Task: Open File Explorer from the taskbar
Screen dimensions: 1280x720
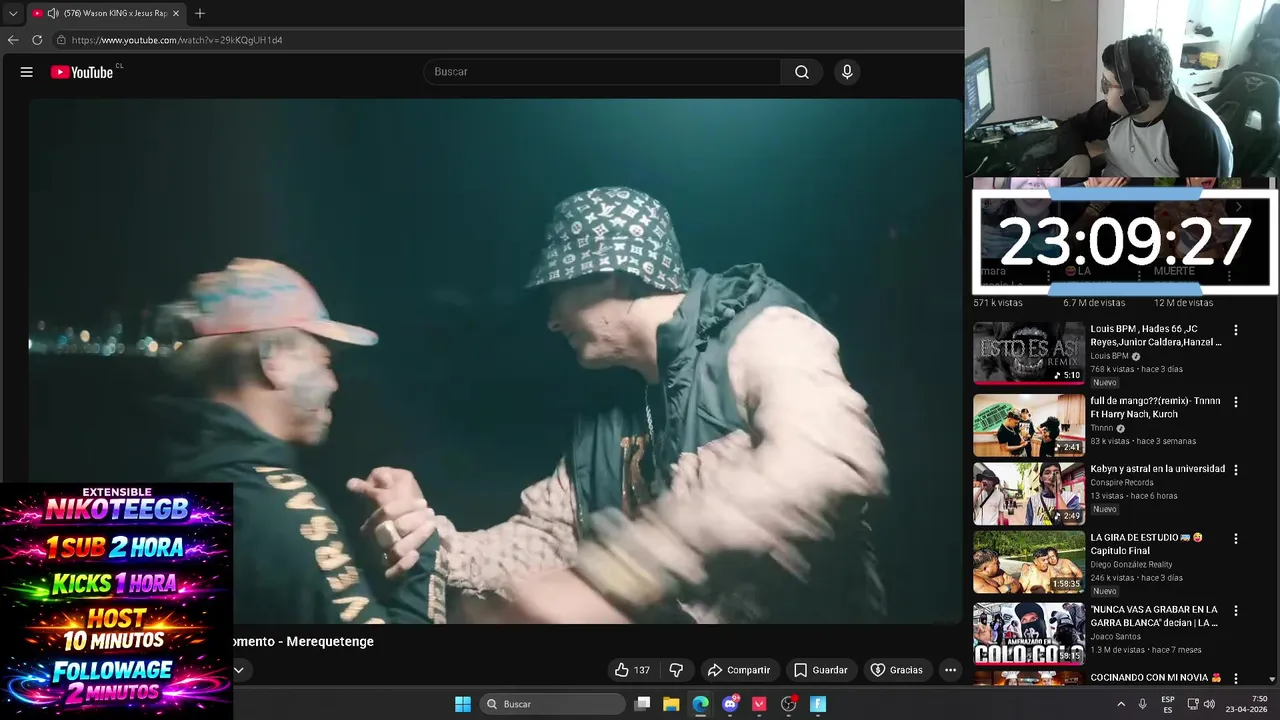Action: click(671, 704)
